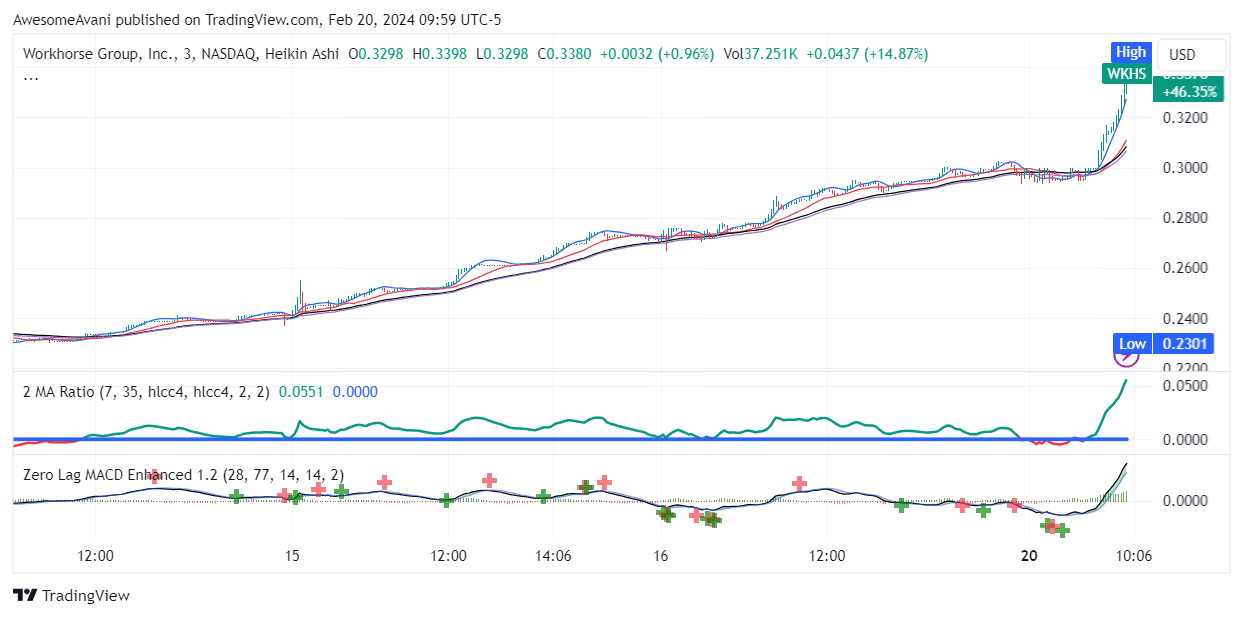This screenshot has height=617, width=1243.
Task: Click the 2 MA Ratio indicator legend
Action: (x=146, y=392)
